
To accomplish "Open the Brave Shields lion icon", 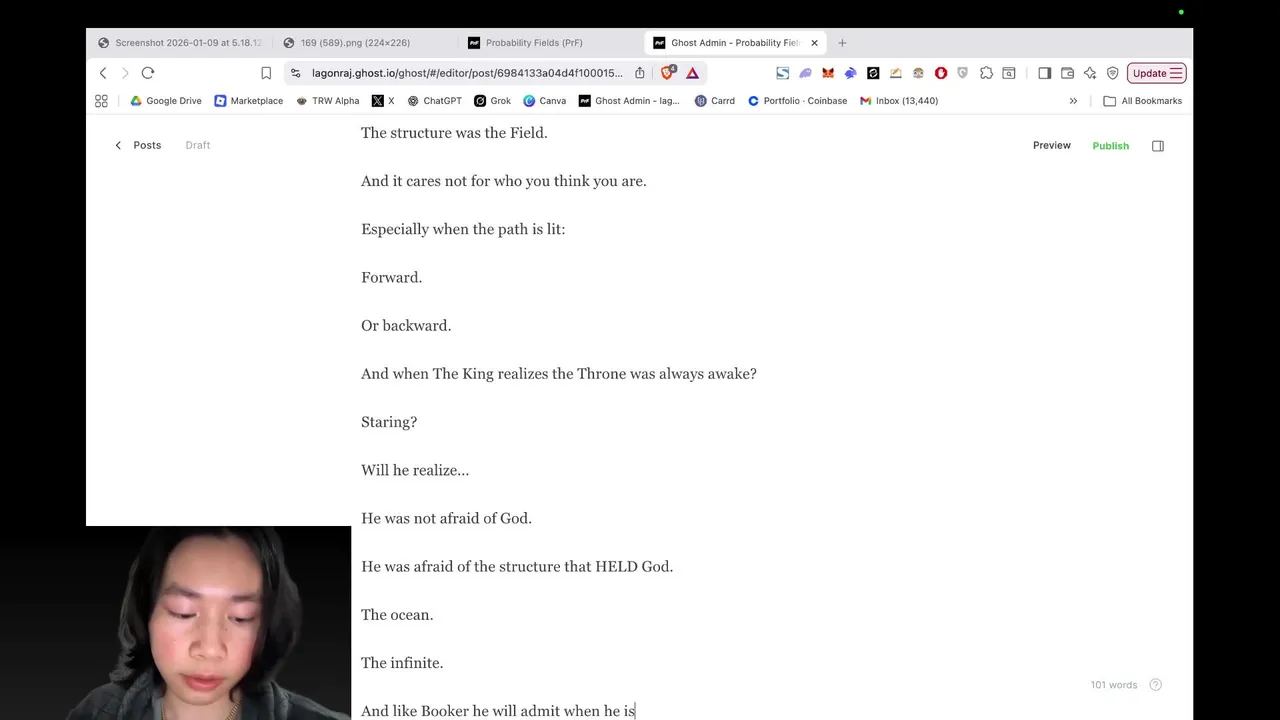I will click(x=668, y=72).
